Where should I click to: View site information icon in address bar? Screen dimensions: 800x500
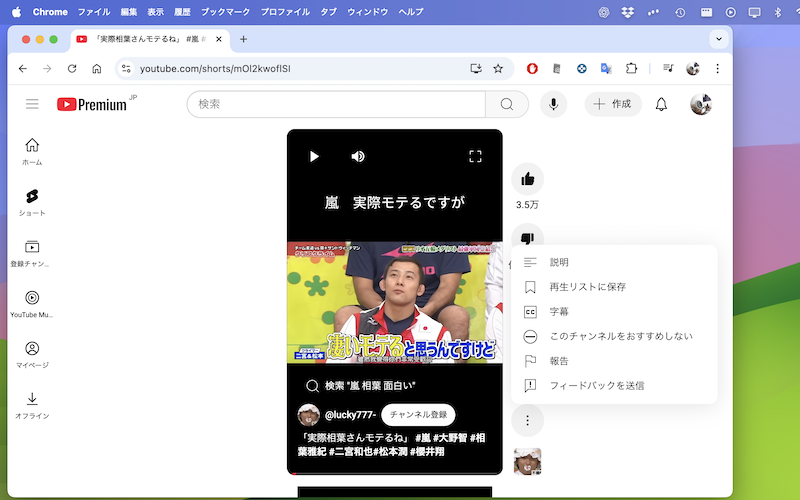126,68
